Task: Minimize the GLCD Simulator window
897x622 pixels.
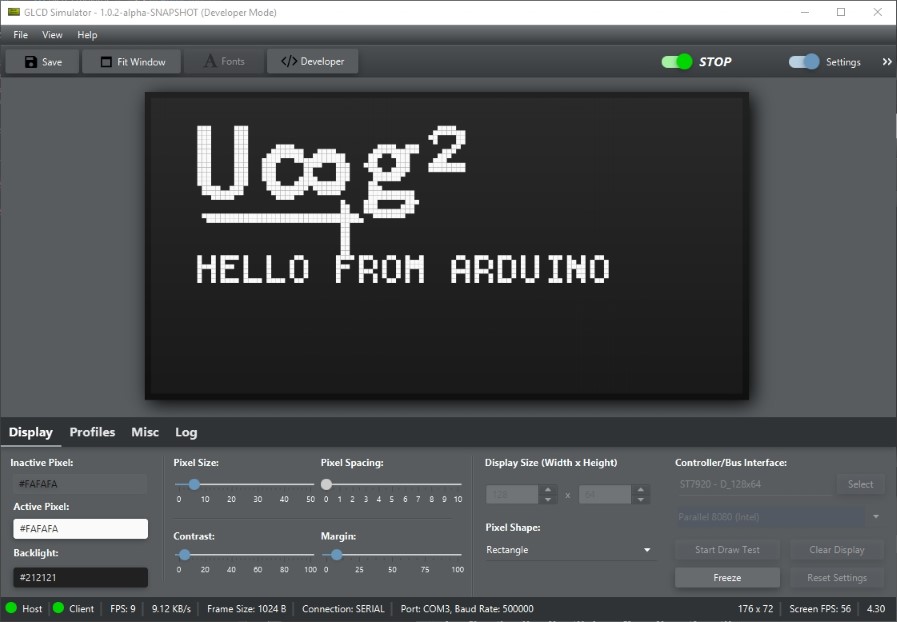Action: click(x=805, y=12)
